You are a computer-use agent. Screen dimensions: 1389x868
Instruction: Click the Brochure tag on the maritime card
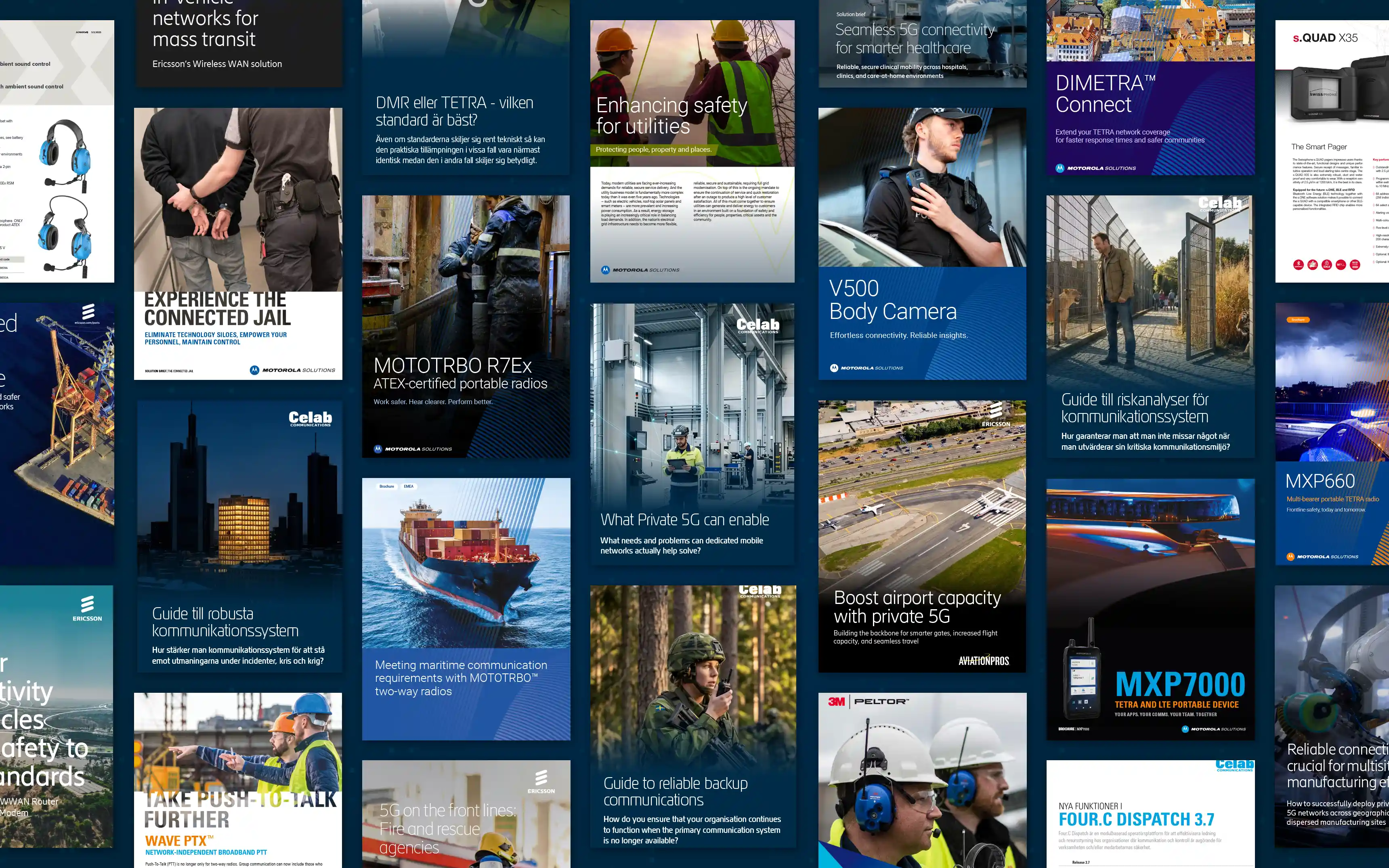pos(387,487)
